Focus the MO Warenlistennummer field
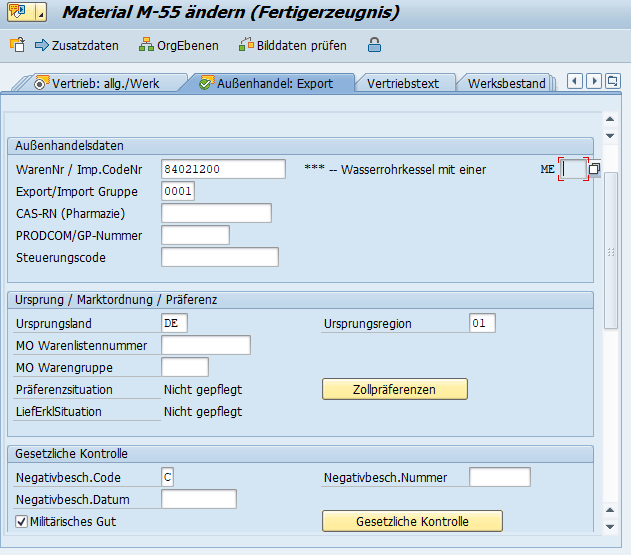This screenshot has height=555, width=631. (x=206, y=345)
